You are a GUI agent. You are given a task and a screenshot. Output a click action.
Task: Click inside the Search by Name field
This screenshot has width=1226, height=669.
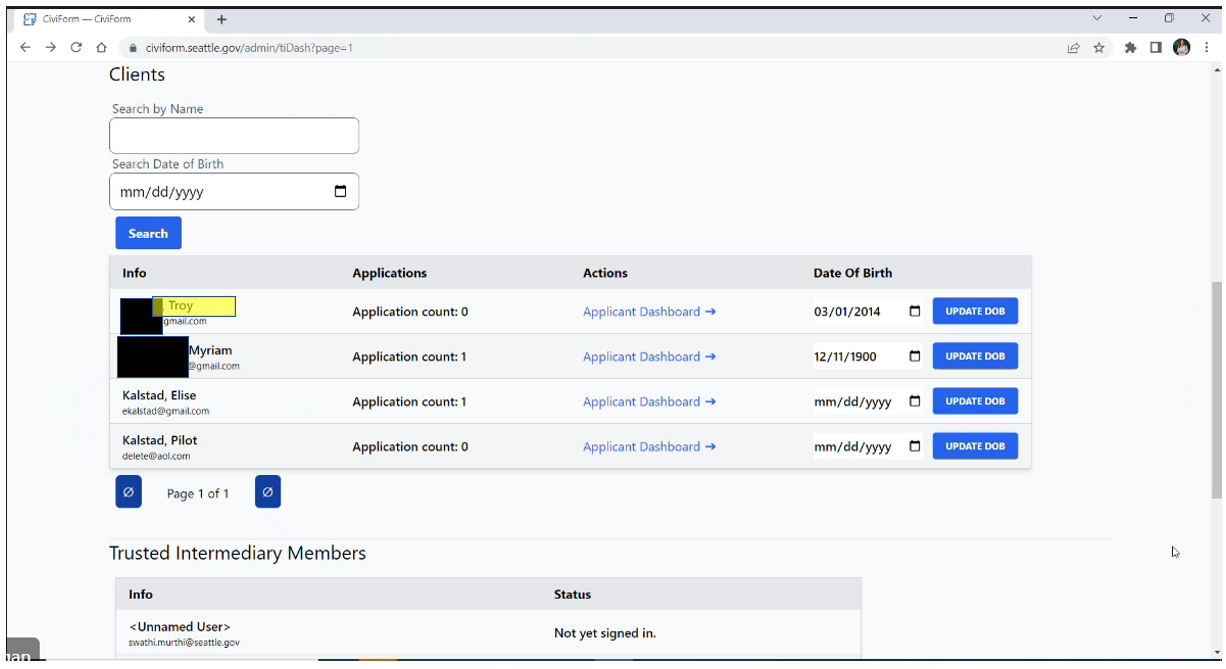(233, 135)
